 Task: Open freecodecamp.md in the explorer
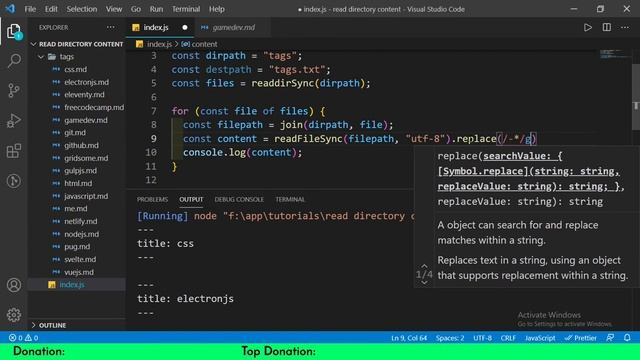tap(94, 107)
